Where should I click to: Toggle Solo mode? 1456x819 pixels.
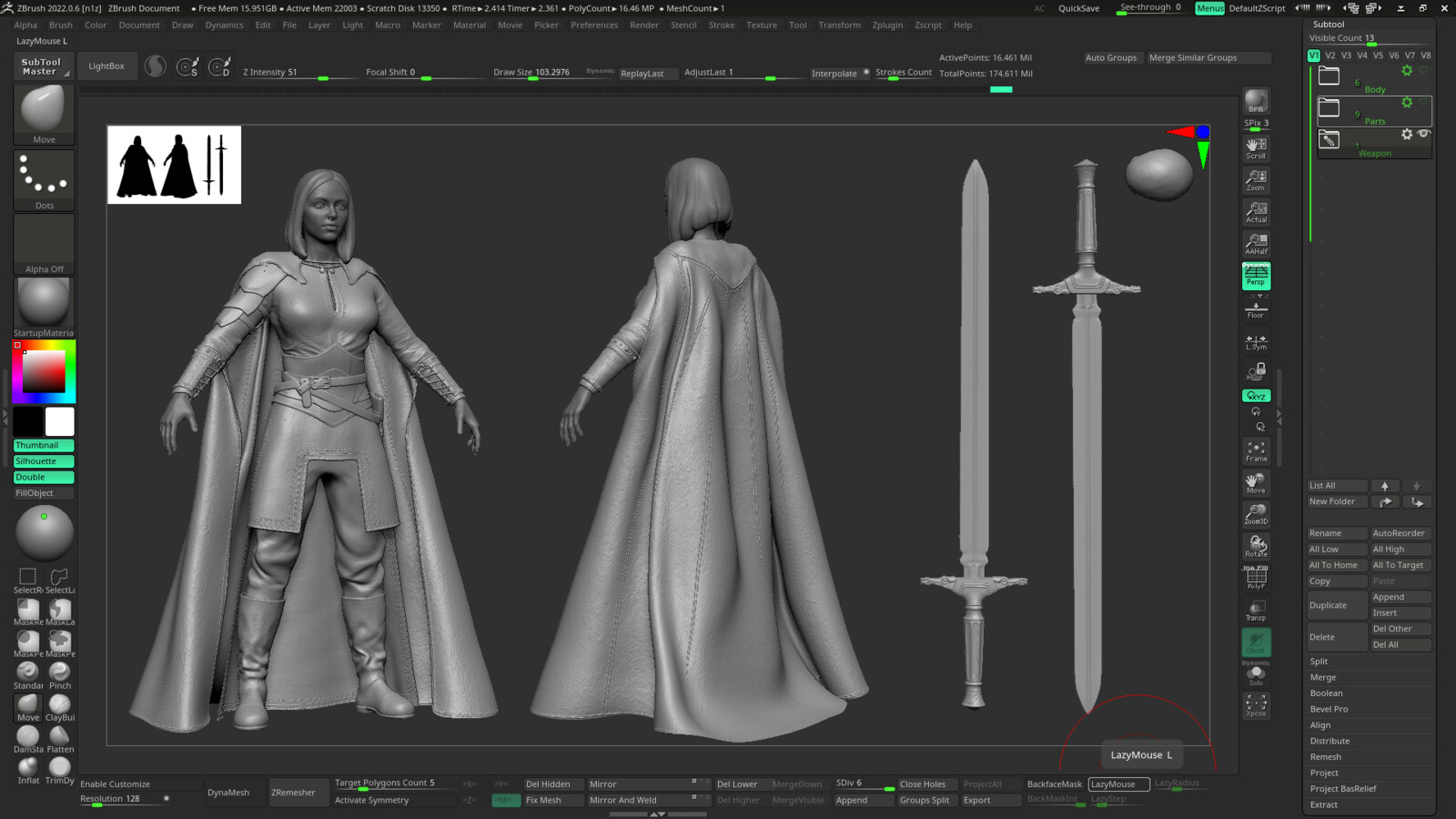[1256, 674]
